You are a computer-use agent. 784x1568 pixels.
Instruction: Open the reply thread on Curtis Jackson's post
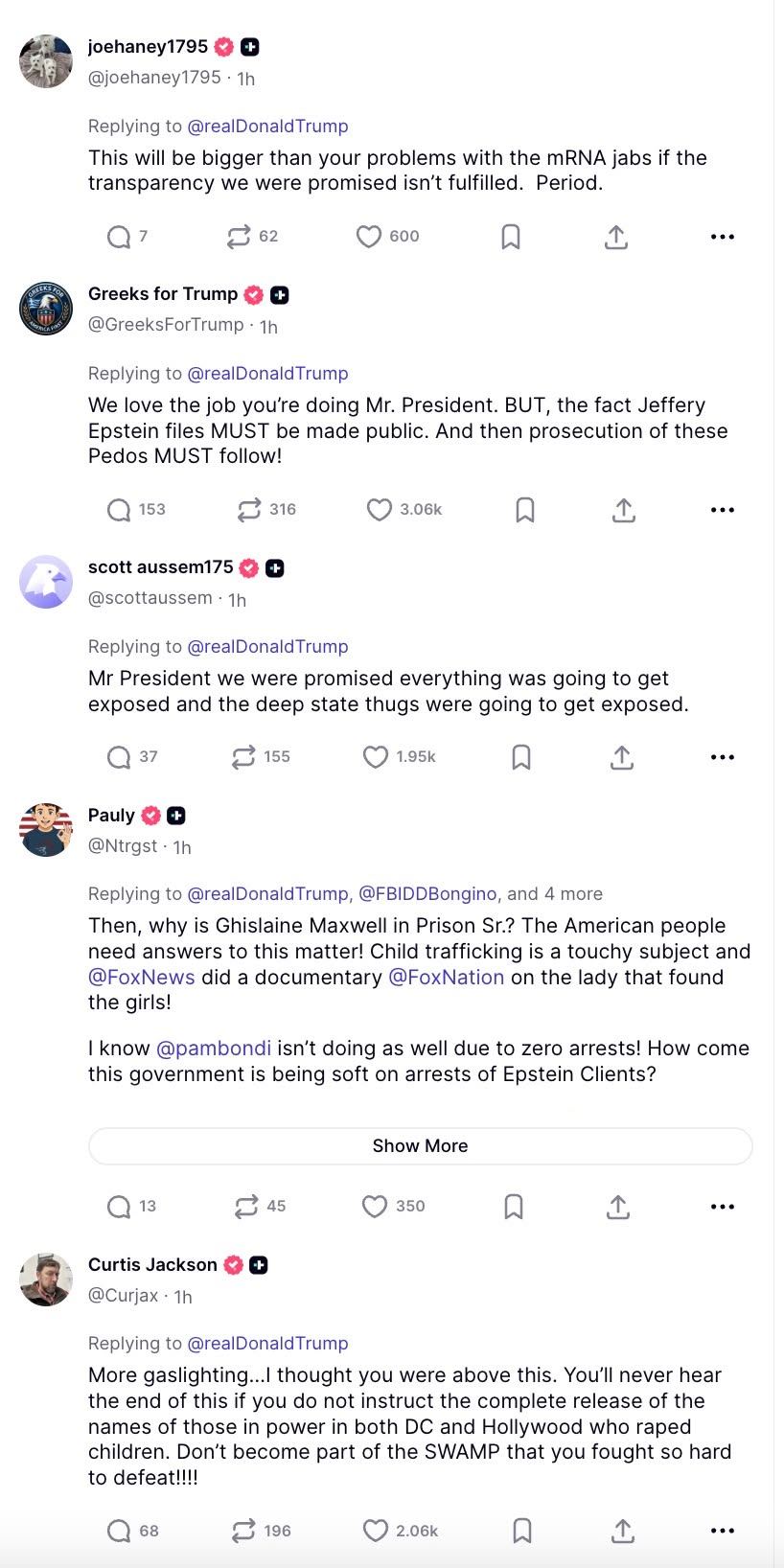pos(119,1531)
